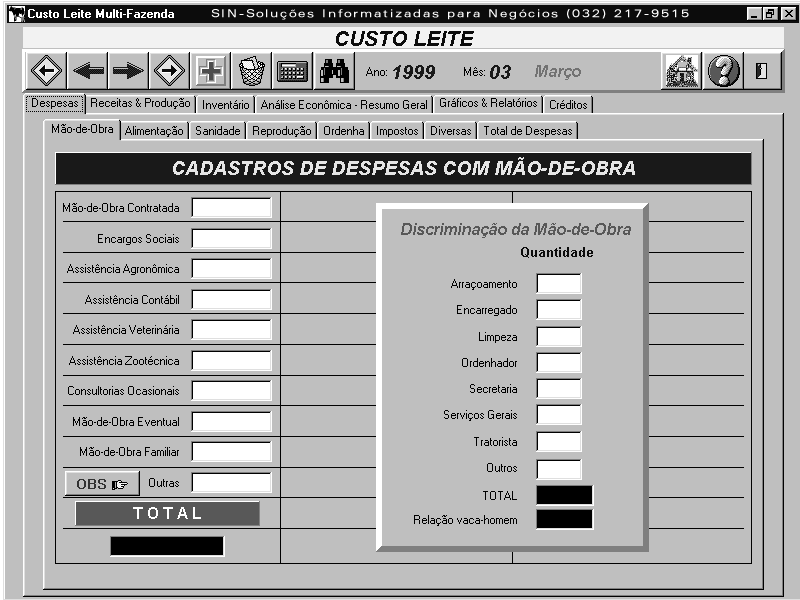Click the Outros quantity field

point(559,469)
